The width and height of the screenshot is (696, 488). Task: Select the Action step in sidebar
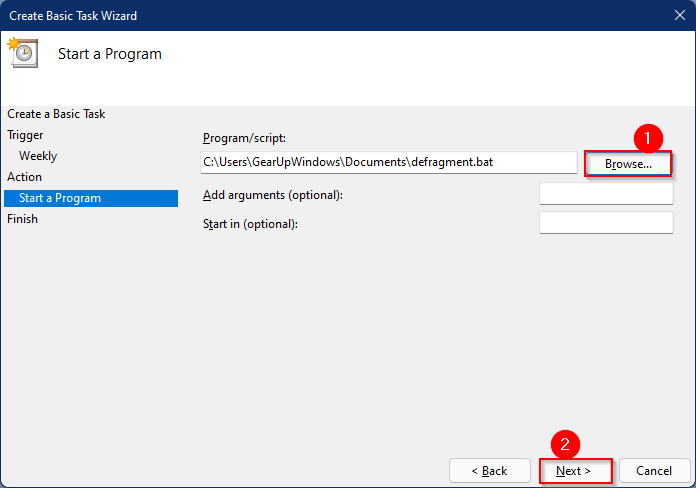tap(24, 177)
